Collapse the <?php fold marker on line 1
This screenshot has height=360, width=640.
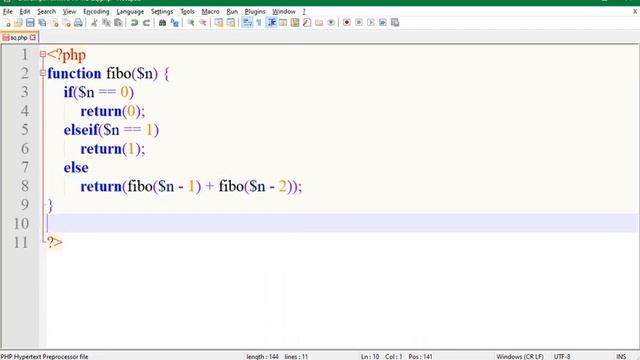[x=43, y=54]
